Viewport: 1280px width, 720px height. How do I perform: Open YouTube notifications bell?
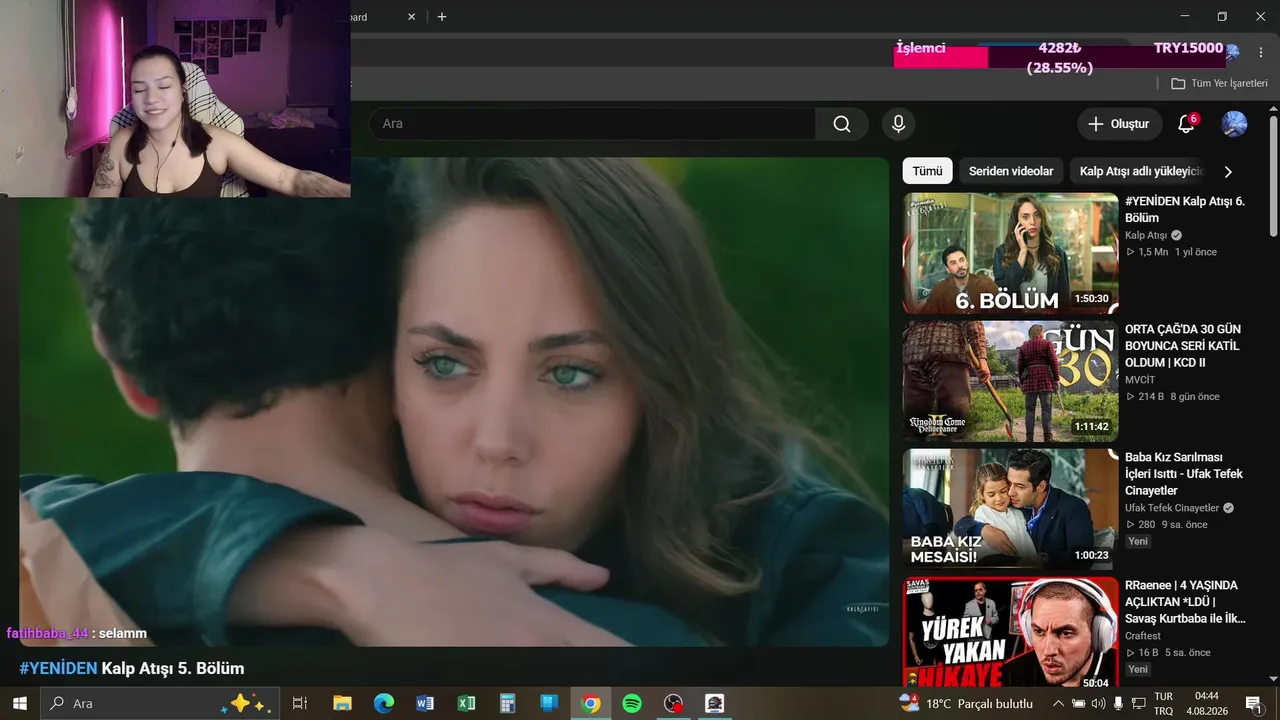(x=1187, y=124)
